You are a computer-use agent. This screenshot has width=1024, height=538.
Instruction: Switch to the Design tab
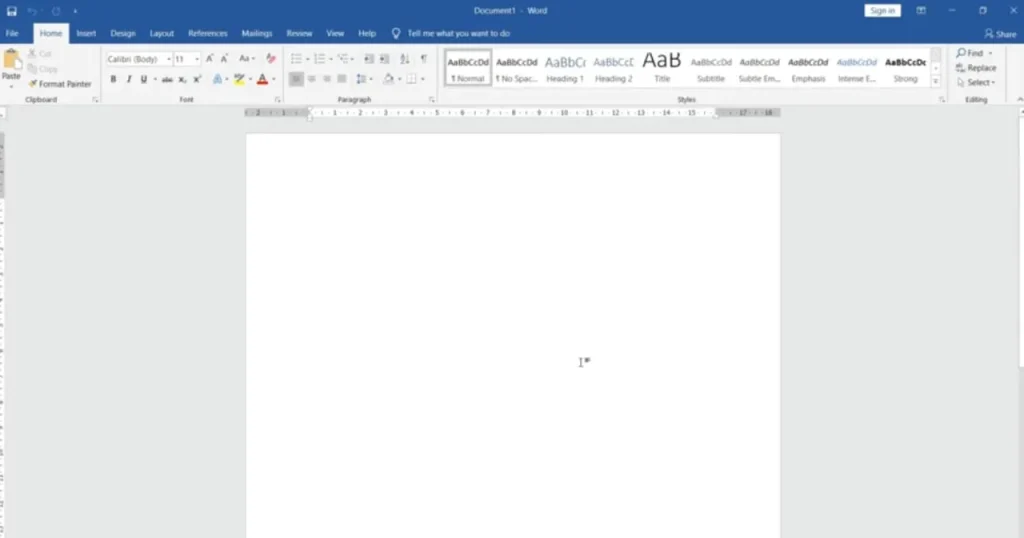pyautogui.click(x=123, y=33)
